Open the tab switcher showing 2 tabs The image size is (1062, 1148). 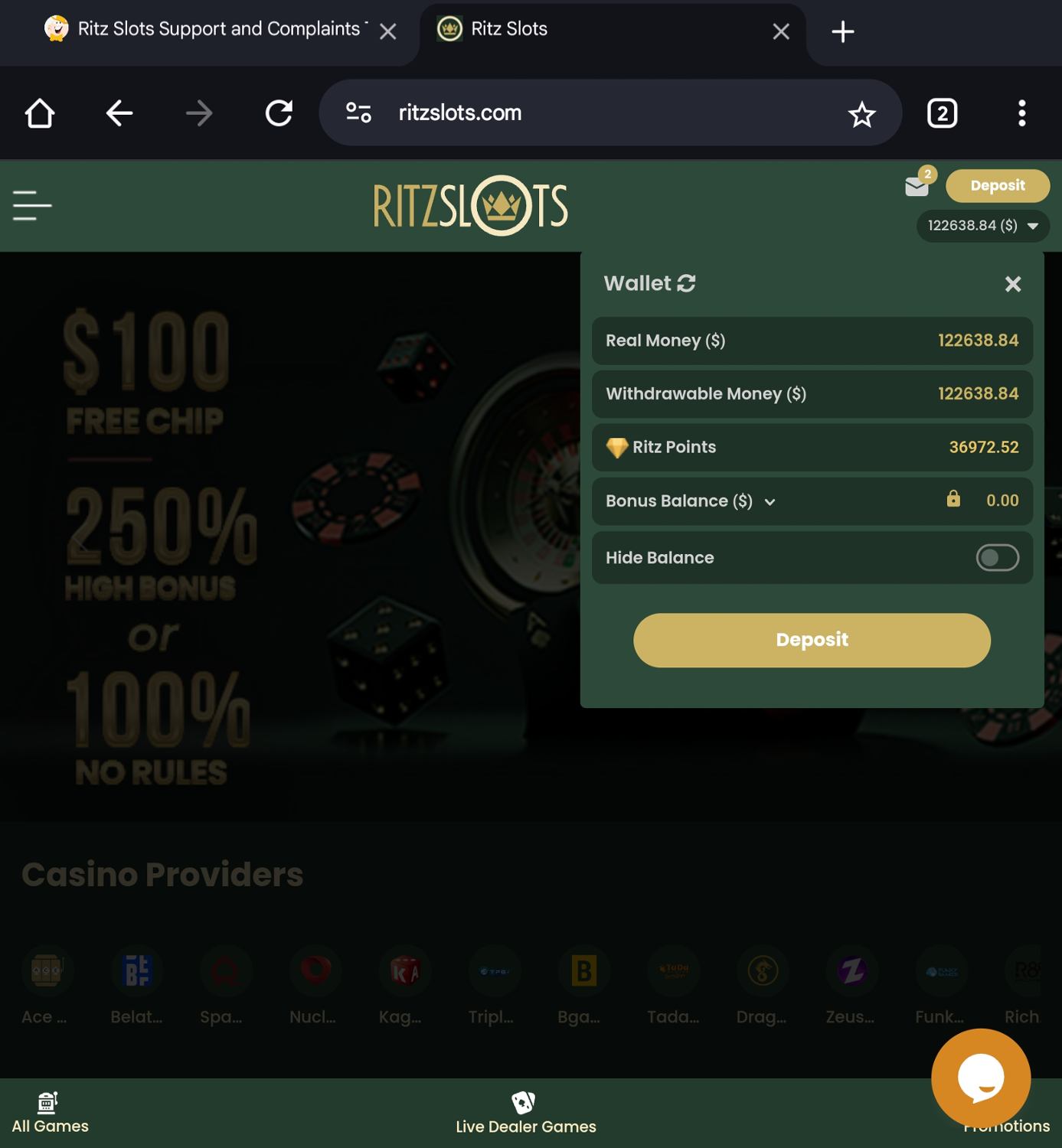[x=942, y=113]
